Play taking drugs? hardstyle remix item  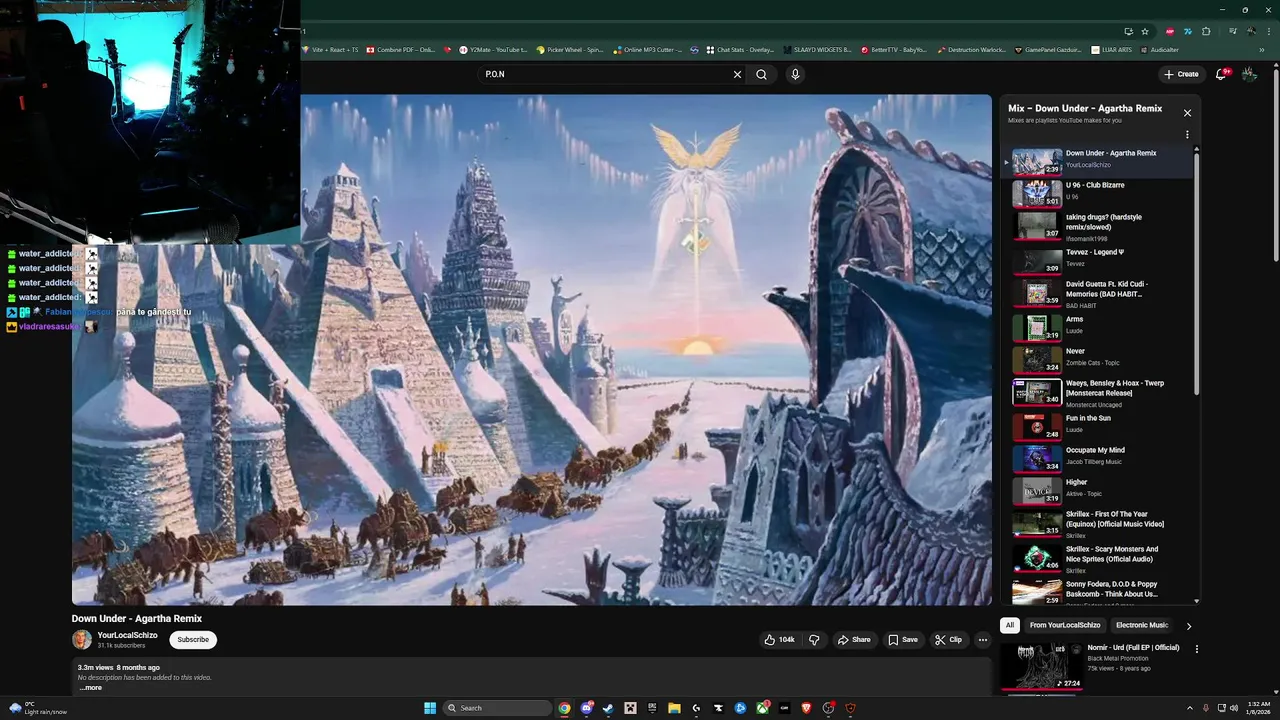click(1098, 226)
